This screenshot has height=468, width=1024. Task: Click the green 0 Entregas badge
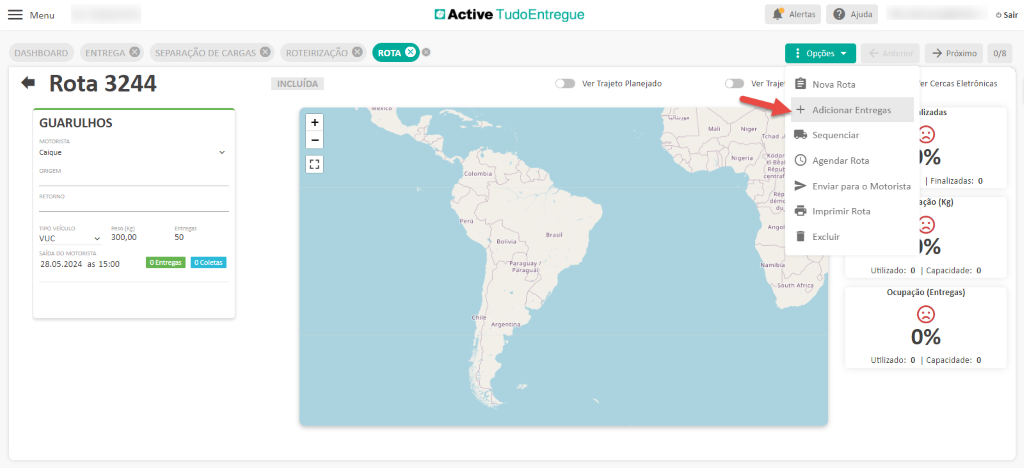[x=165, y=262]
